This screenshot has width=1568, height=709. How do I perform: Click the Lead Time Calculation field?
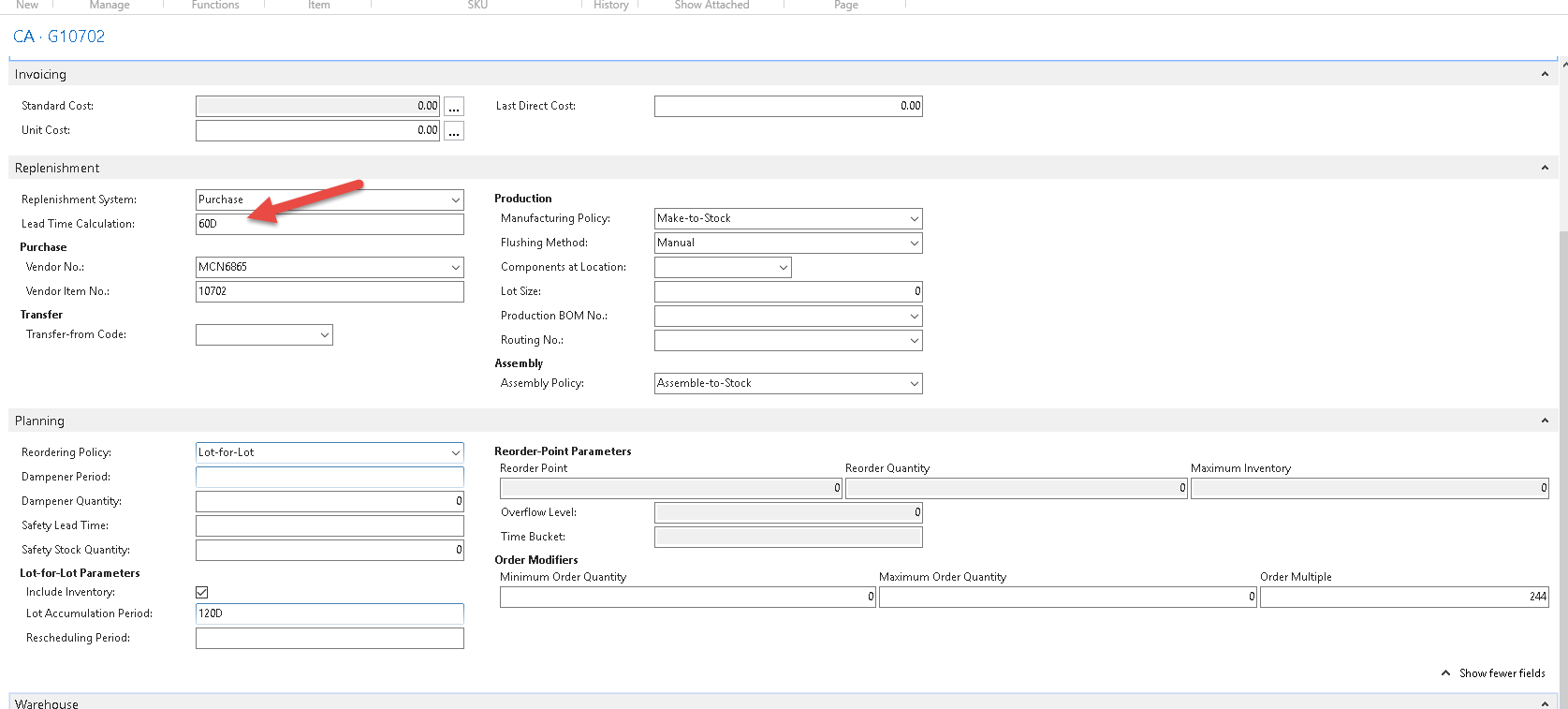pos(330,224)
